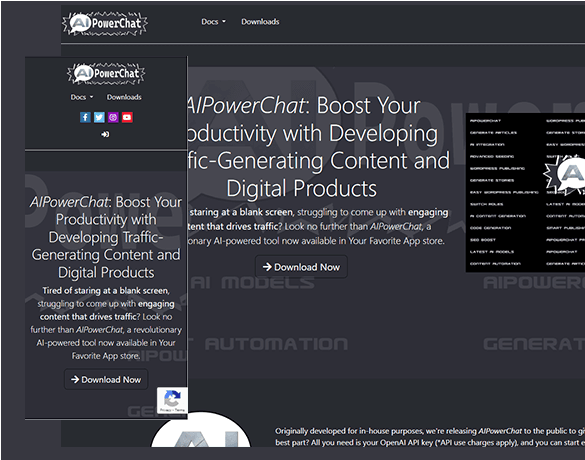Open Downloads in the desktop header

point(260,22)
